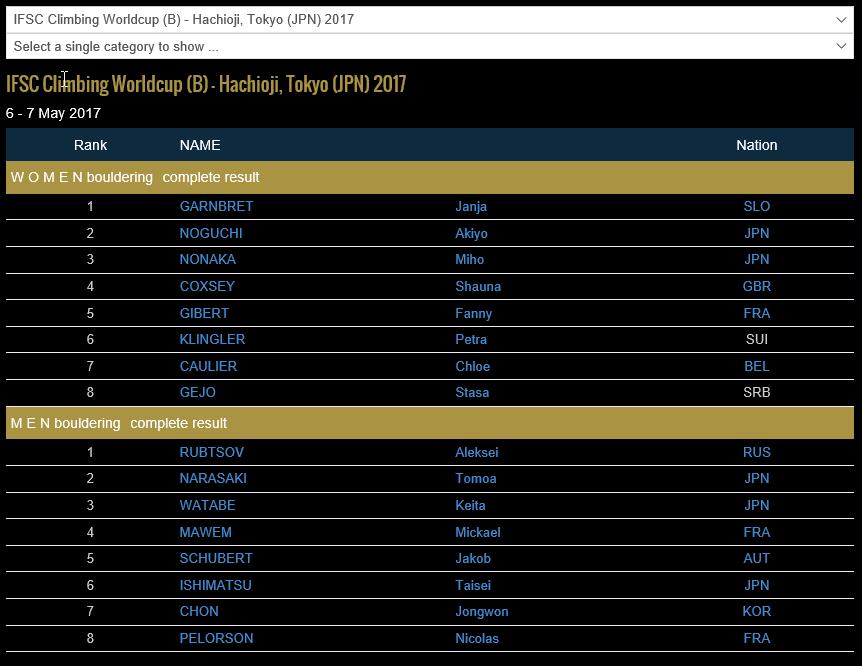Open NARASAKI athlete link

pyautogui.click(x=213, y=478)
